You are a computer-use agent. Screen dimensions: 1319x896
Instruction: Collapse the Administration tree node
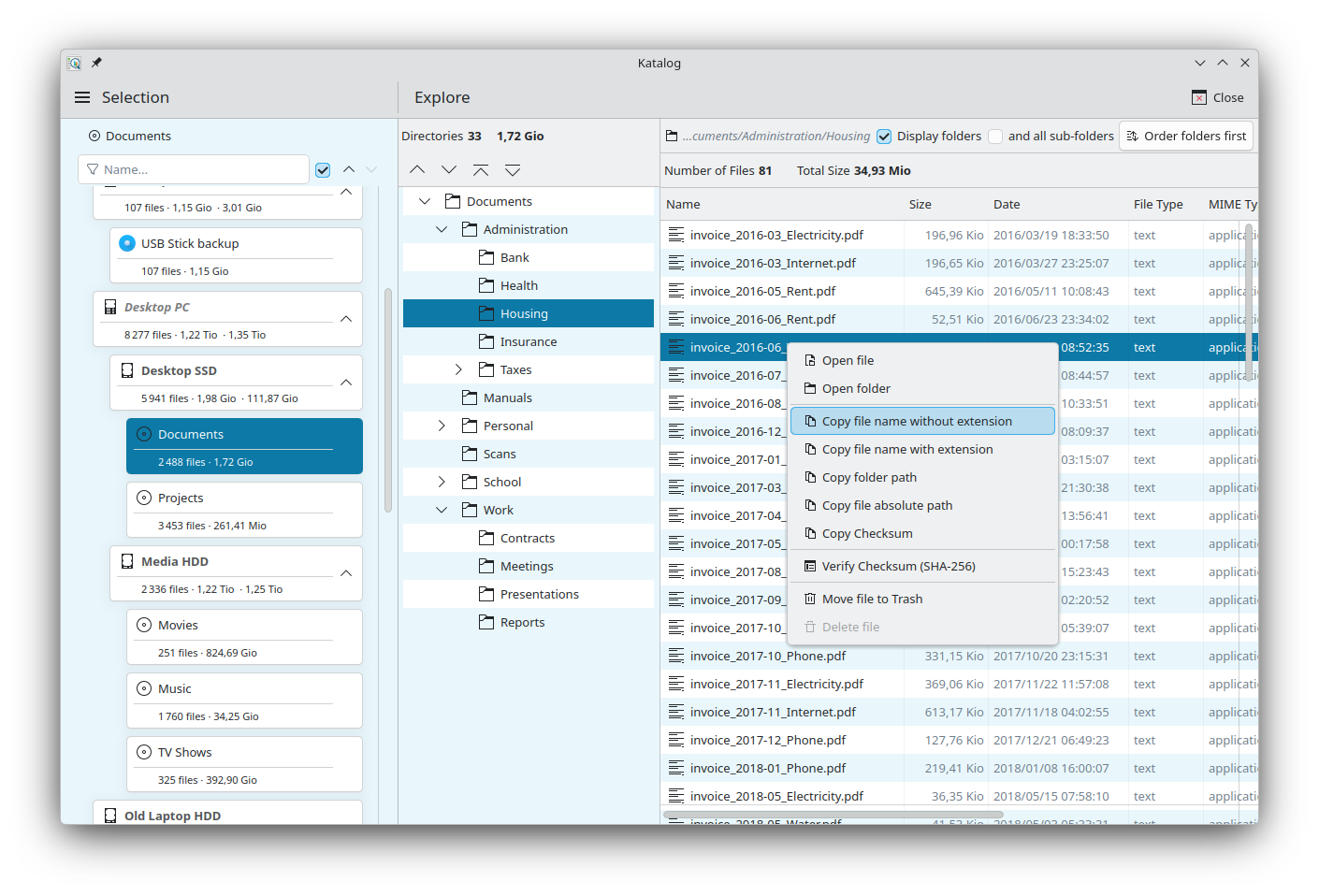(x=442, y=229)
